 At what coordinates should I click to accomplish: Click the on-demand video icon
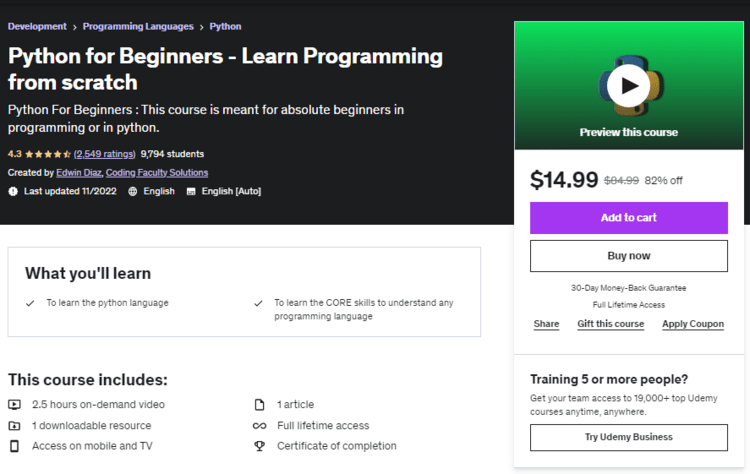[x=14, y=405]
